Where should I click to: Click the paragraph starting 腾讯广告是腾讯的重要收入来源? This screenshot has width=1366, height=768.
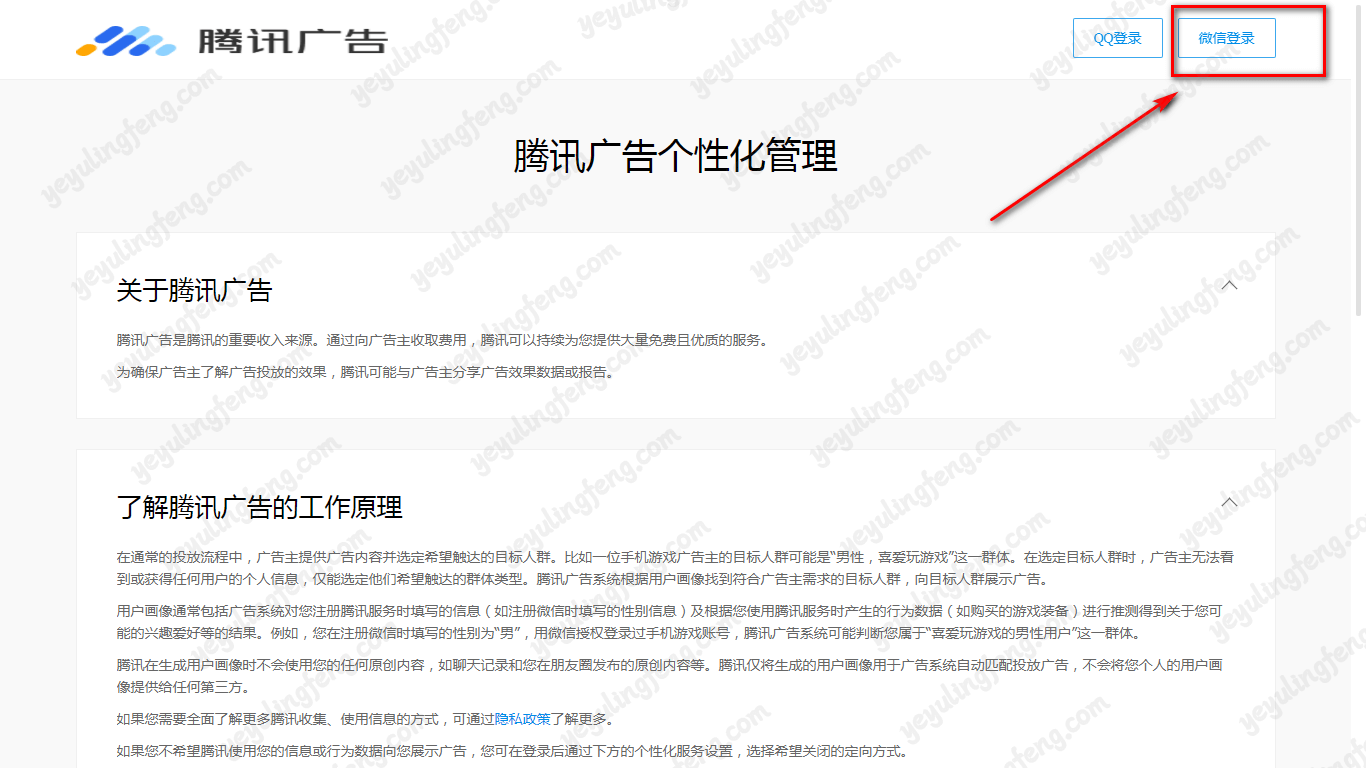point(442,340)
